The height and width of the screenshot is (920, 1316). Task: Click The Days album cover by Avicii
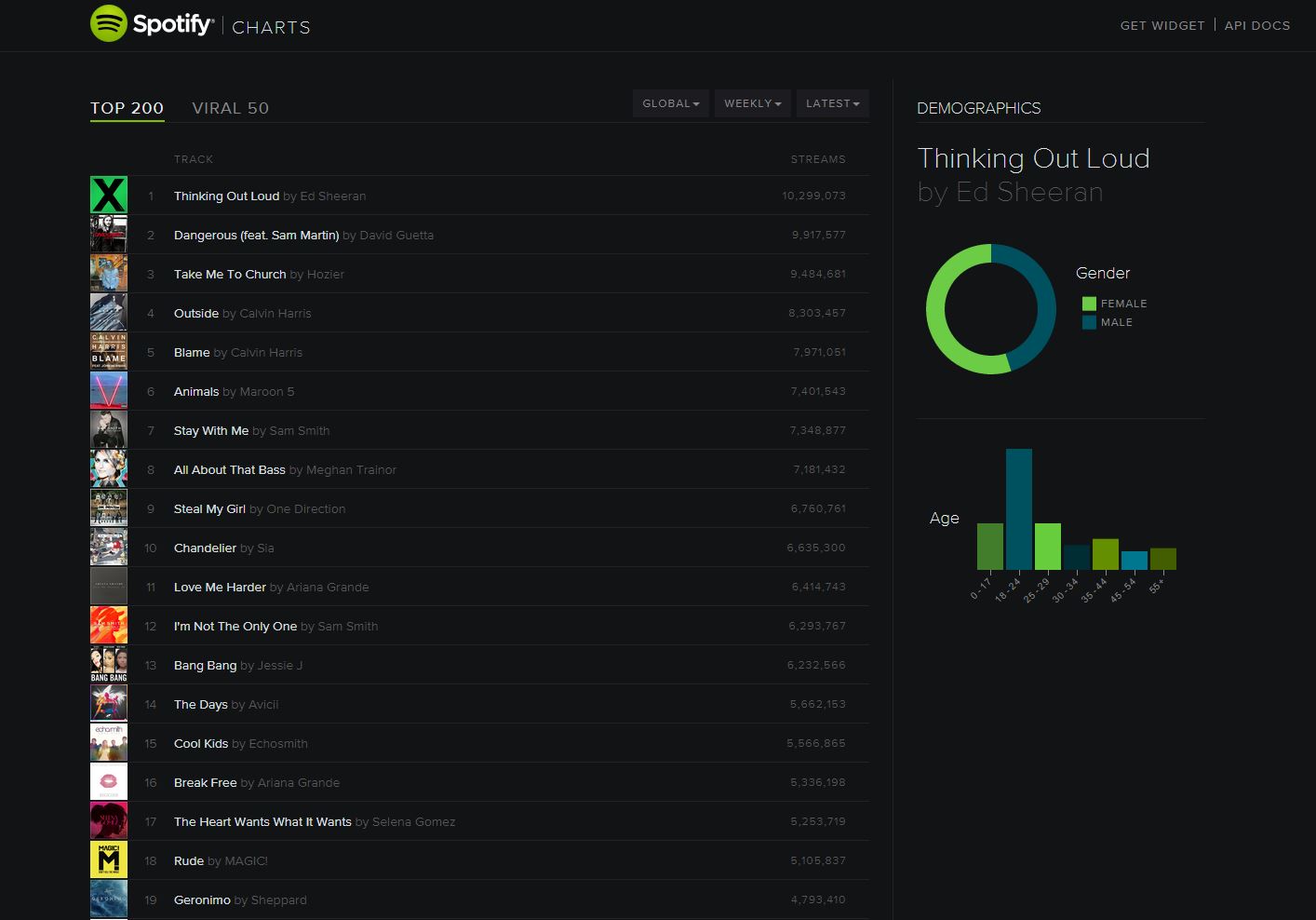coord(109,704)
